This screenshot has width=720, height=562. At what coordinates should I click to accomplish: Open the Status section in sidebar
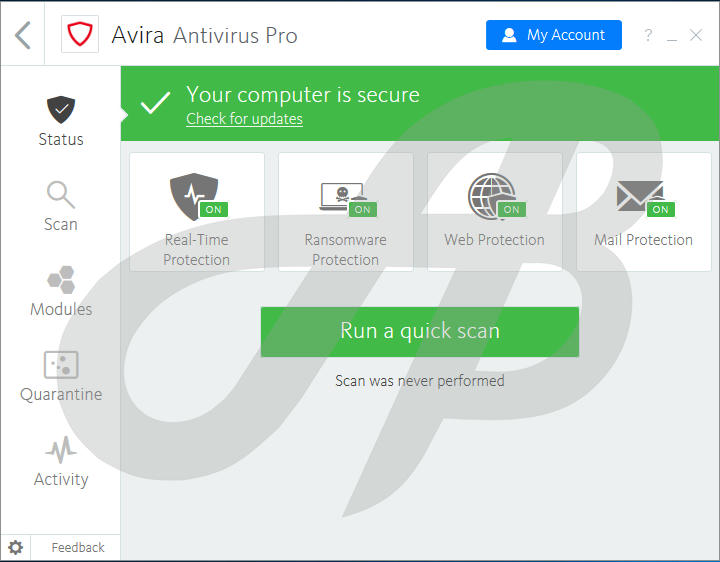[x=61, y=121]
